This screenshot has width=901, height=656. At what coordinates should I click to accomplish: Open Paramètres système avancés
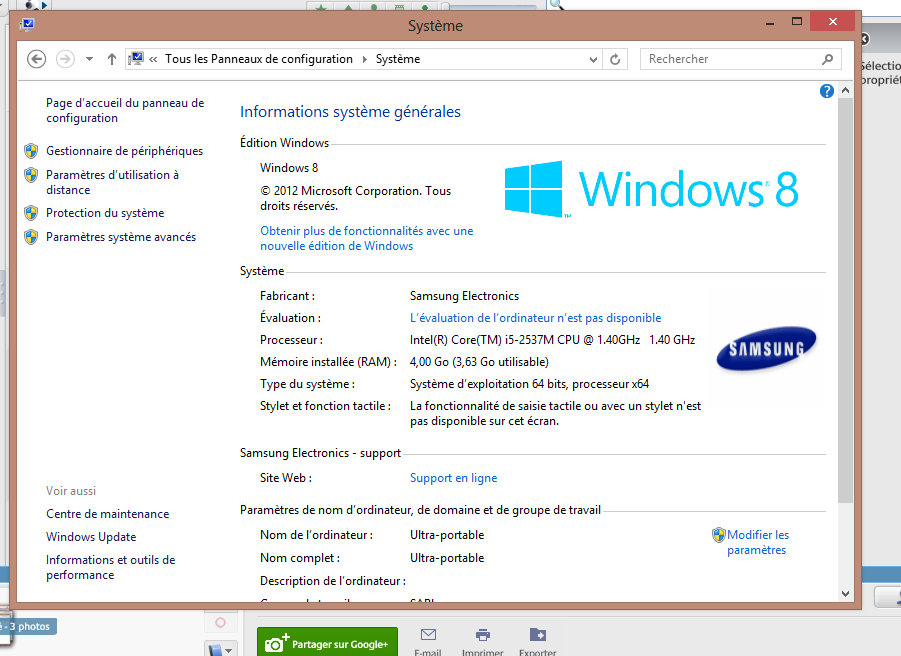(x=121, y=237)
